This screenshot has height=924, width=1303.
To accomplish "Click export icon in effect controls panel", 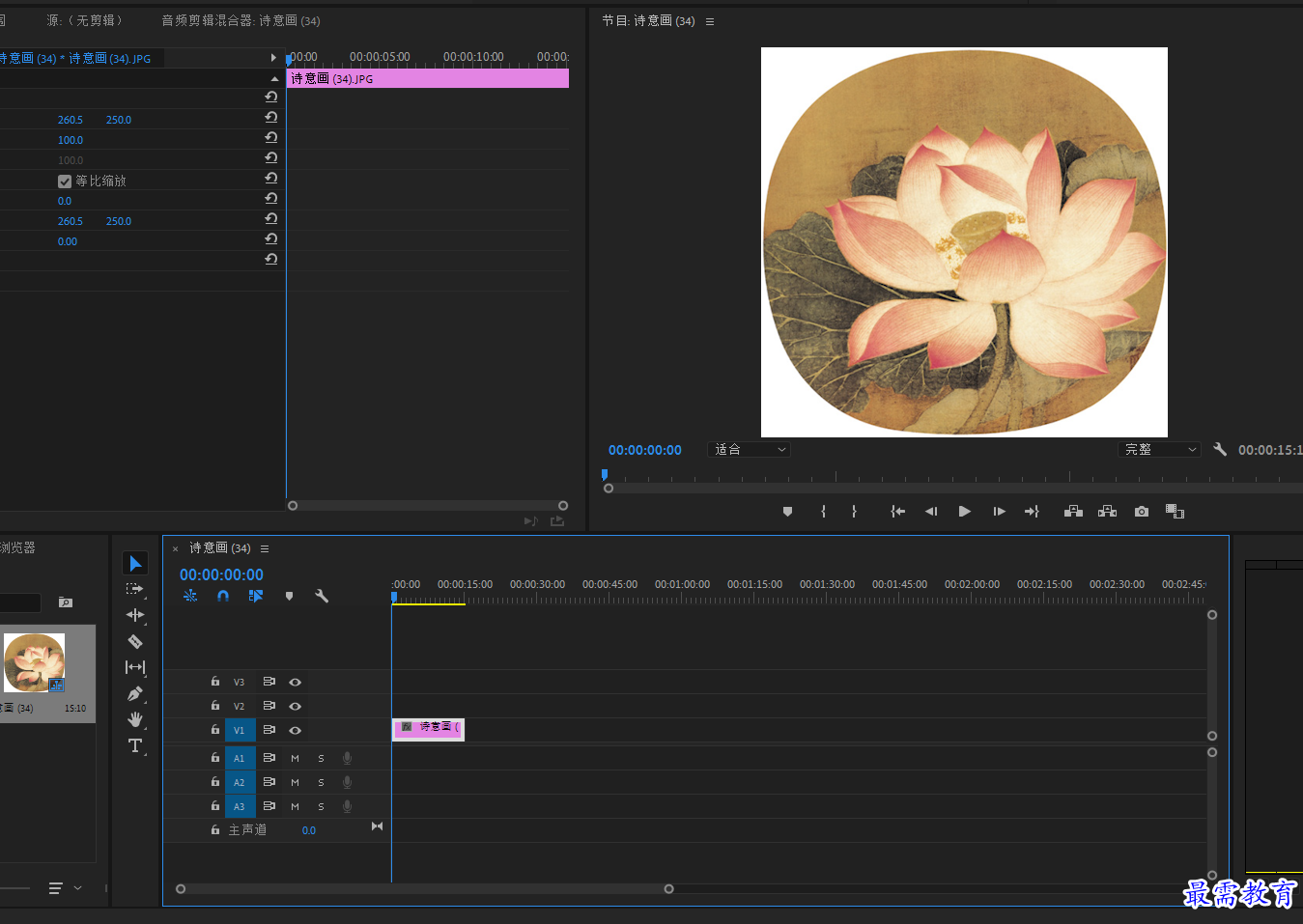I will 557,521.
